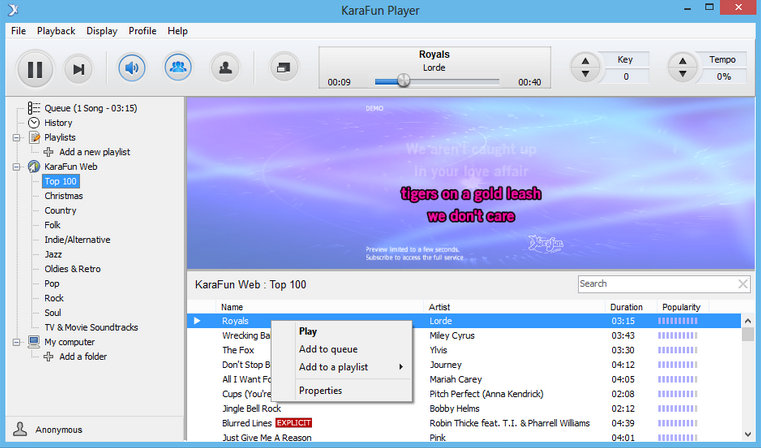
Task: Collapse the My computer tree node
Action: pyautogui.click(x=17, y=342)
